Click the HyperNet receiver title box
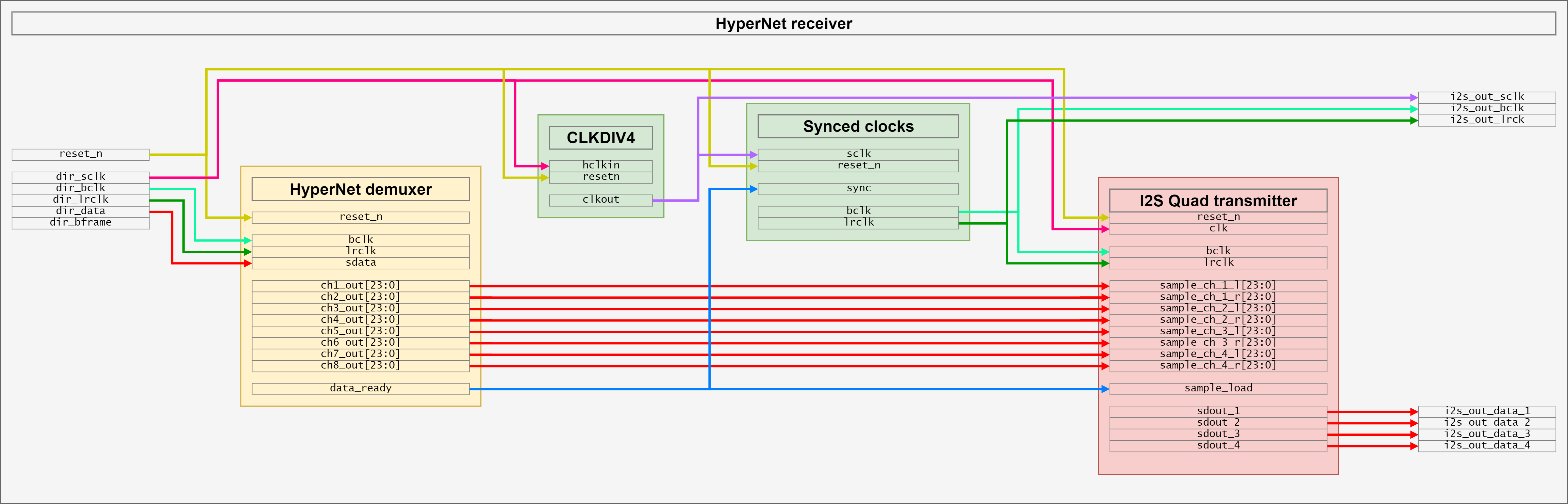 coord(784,24)
